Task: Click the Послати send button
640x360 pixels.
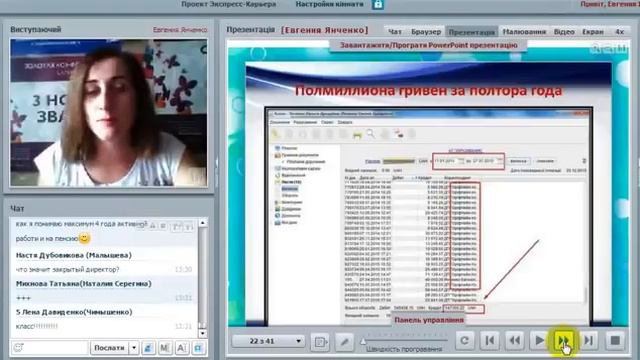Action: pyautogui.click(x=109, y=348)
